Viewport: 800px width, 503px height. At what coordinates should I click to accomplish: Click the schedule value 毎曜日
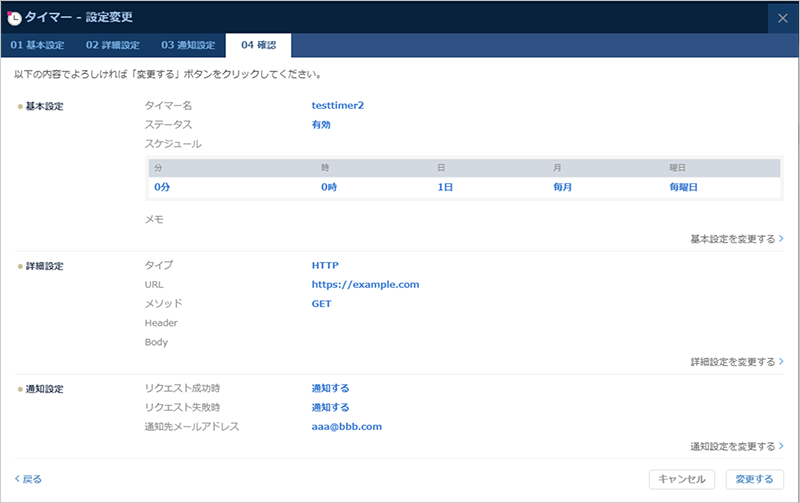[684, 187]
